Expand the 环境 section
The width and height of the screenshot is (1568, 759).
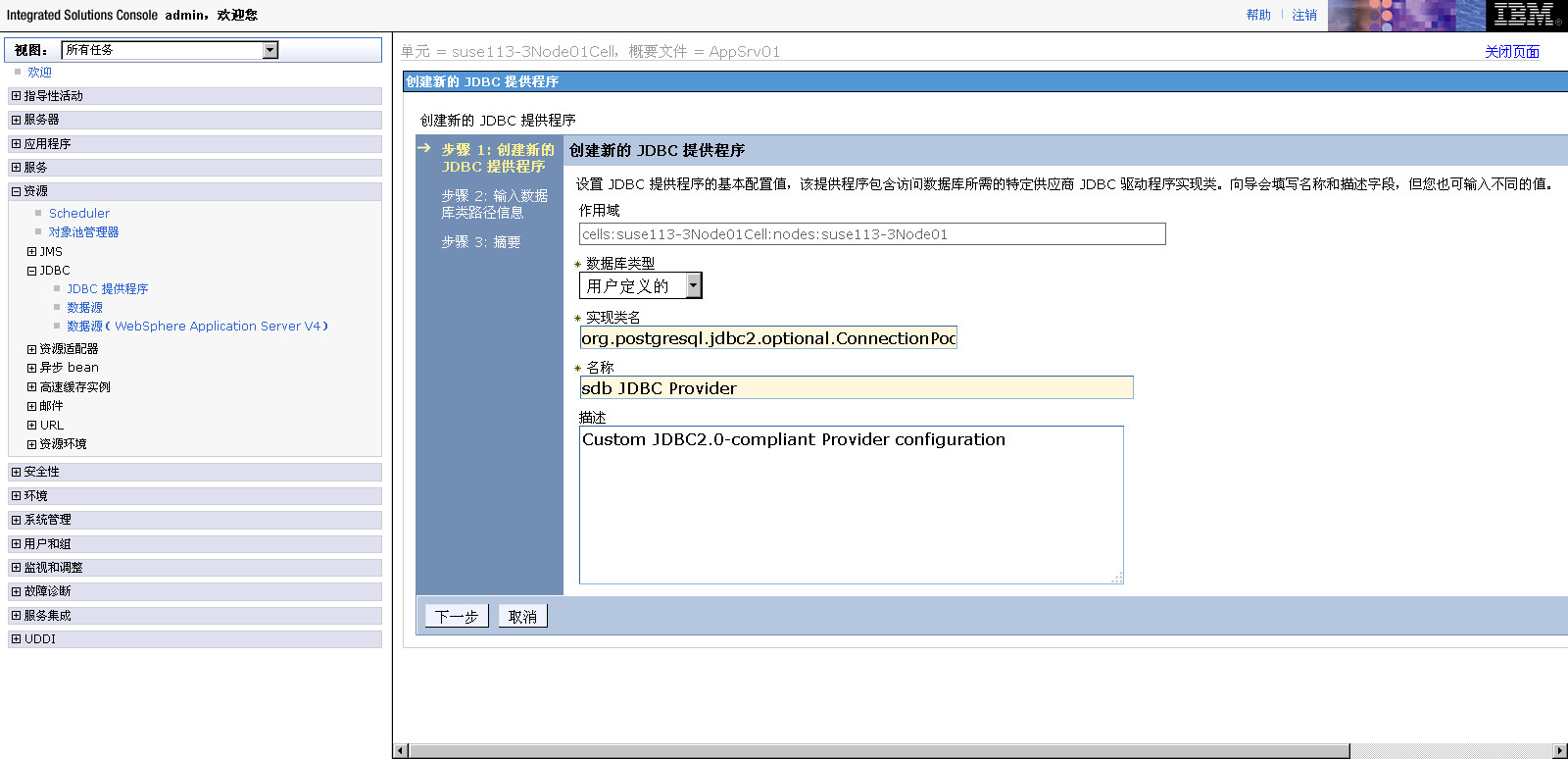click(16, 496)
